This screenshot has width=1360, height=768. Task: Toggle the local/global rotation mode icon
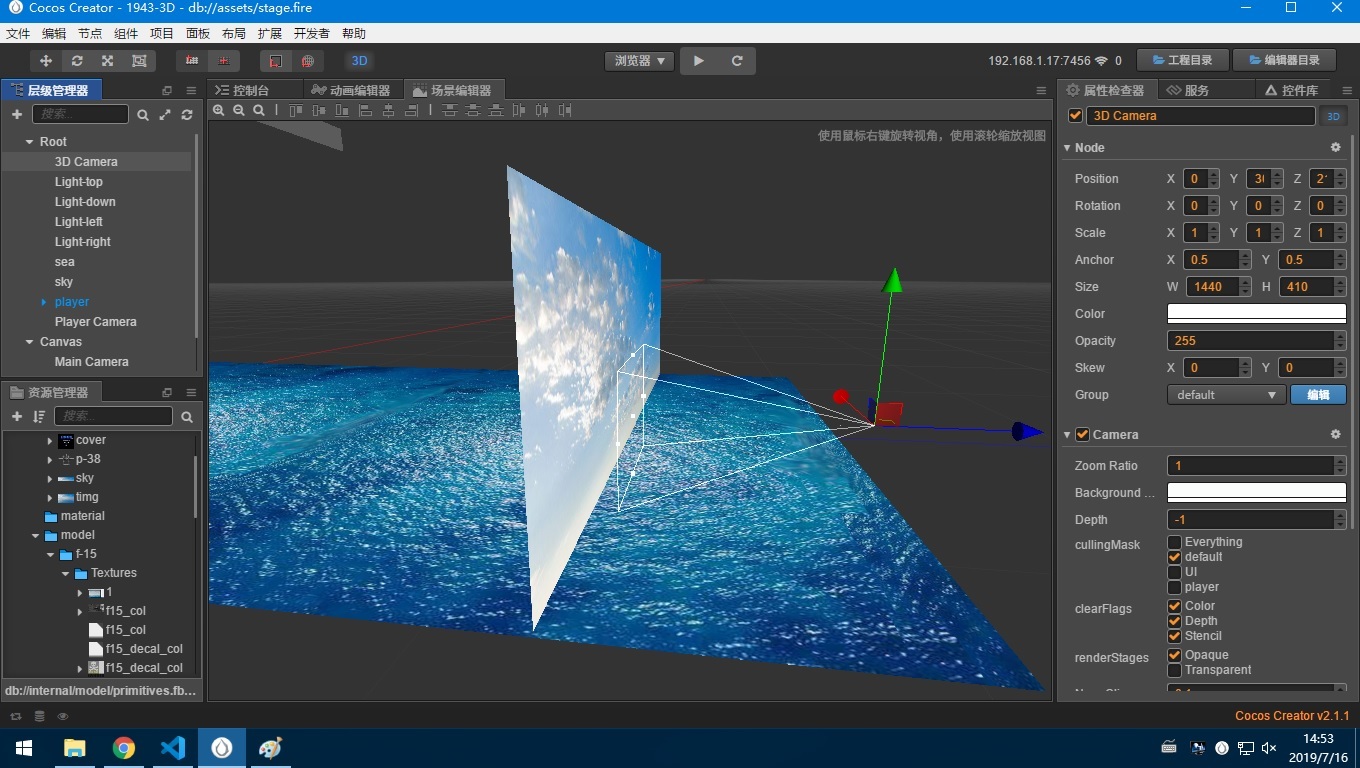(223, 61)
